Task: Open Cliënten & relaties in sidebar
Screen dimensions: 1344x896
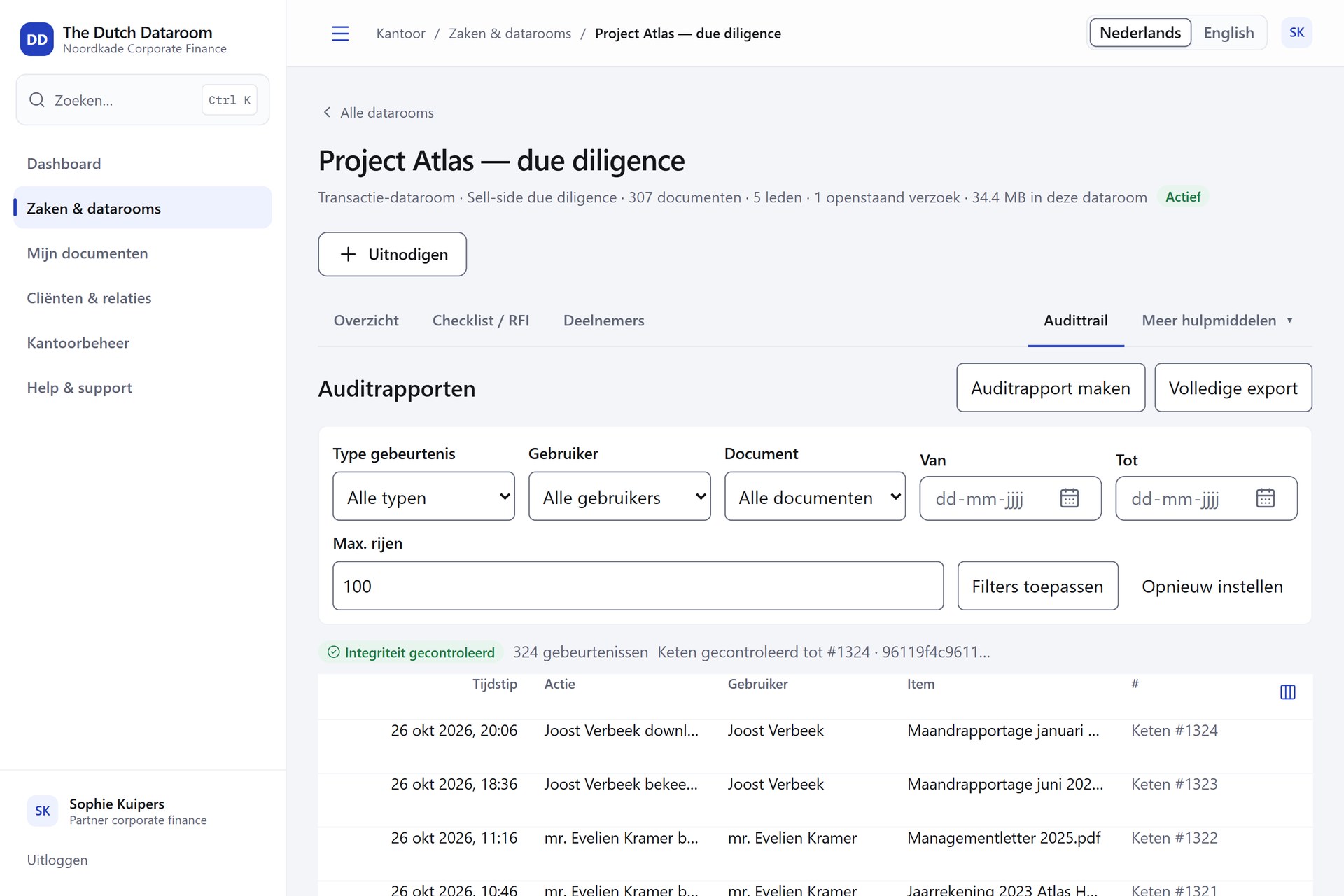Action: coord(143,298)
